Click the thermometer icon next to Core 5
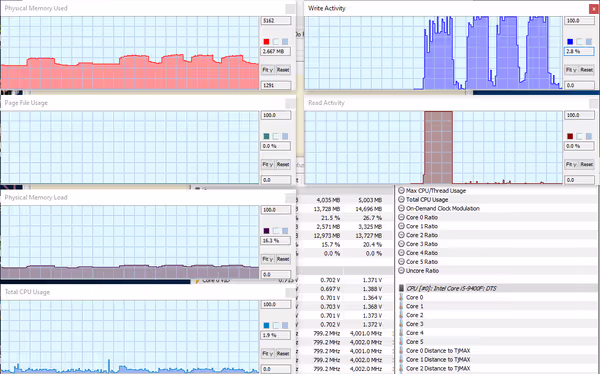This screenshot has height=374, width=600. pyautogui.click(x=401, y=341)
